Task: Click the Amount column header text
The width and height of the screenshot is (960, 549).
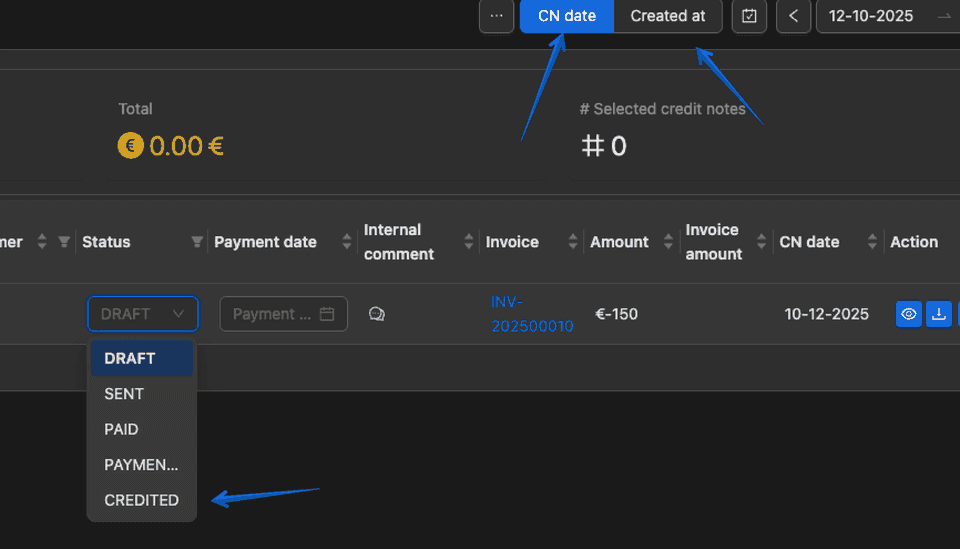Action: tap(619, 242)
